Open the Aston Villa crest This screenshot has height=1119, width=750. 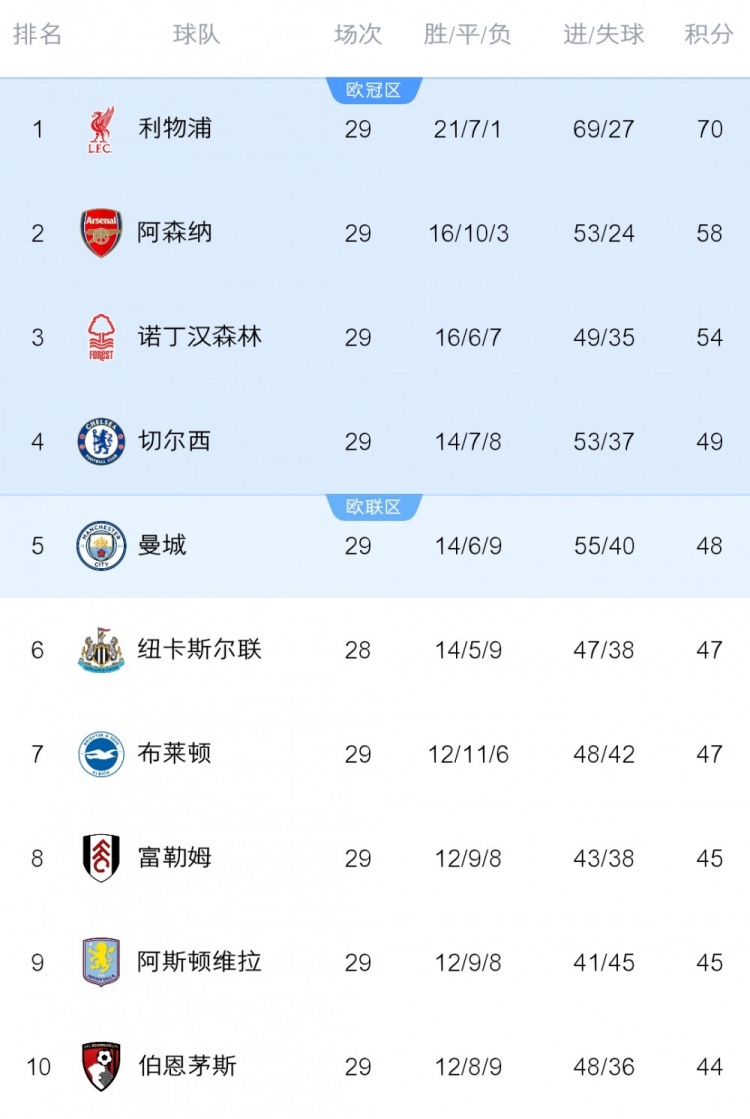[x=101, y=962]
